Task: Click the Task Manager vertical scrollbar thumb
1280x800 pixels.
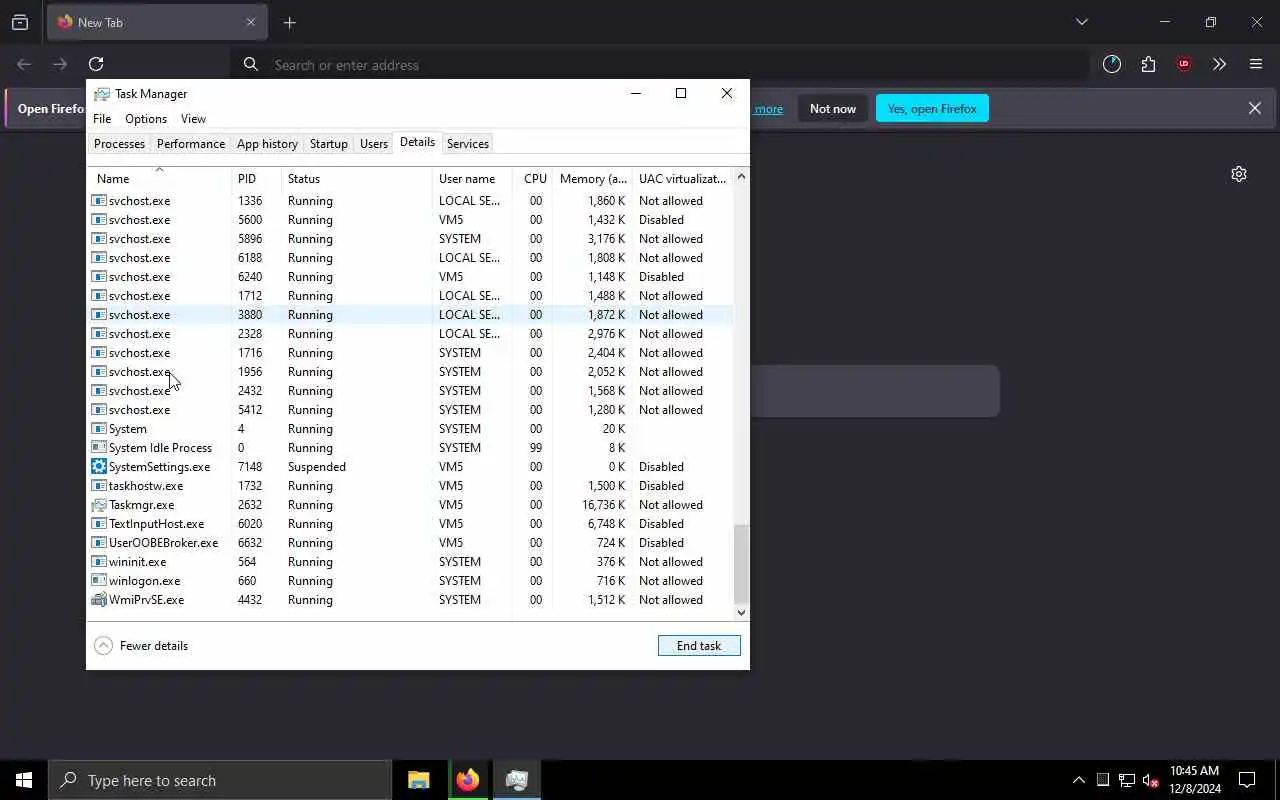Action: coord(741,562)
